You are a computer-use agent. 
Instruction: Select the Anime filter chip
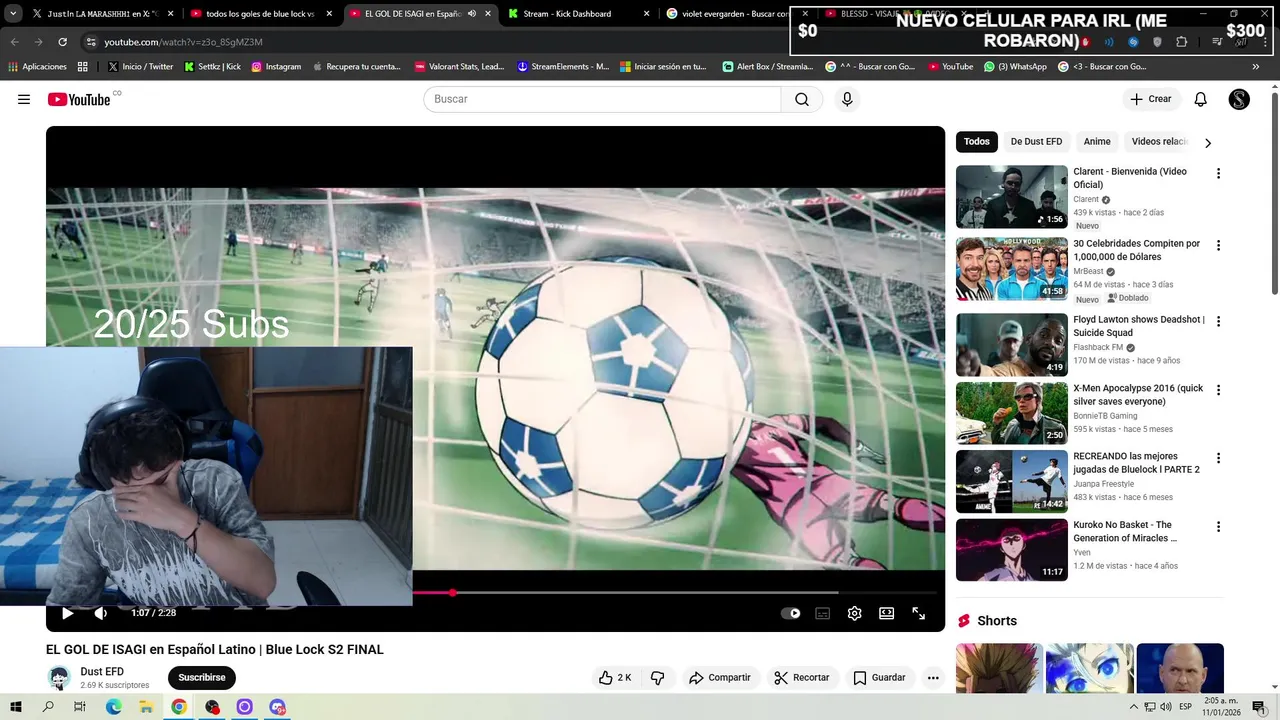coord(1097,141)
